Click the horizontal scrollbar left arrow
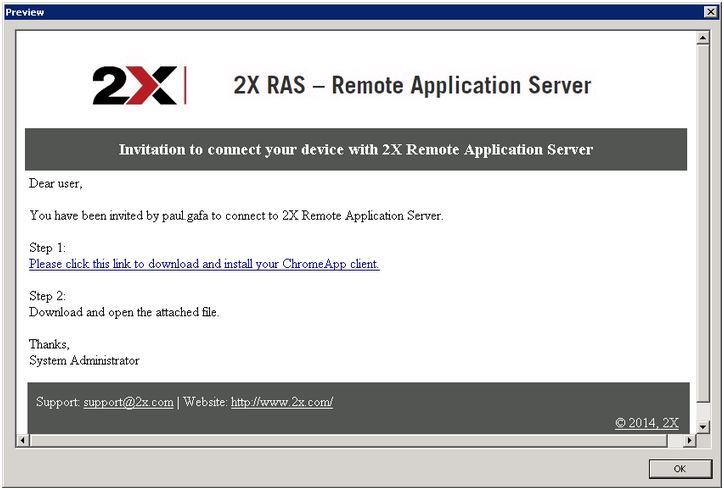This screenshot has width=724, height=489. pos(23,441)
